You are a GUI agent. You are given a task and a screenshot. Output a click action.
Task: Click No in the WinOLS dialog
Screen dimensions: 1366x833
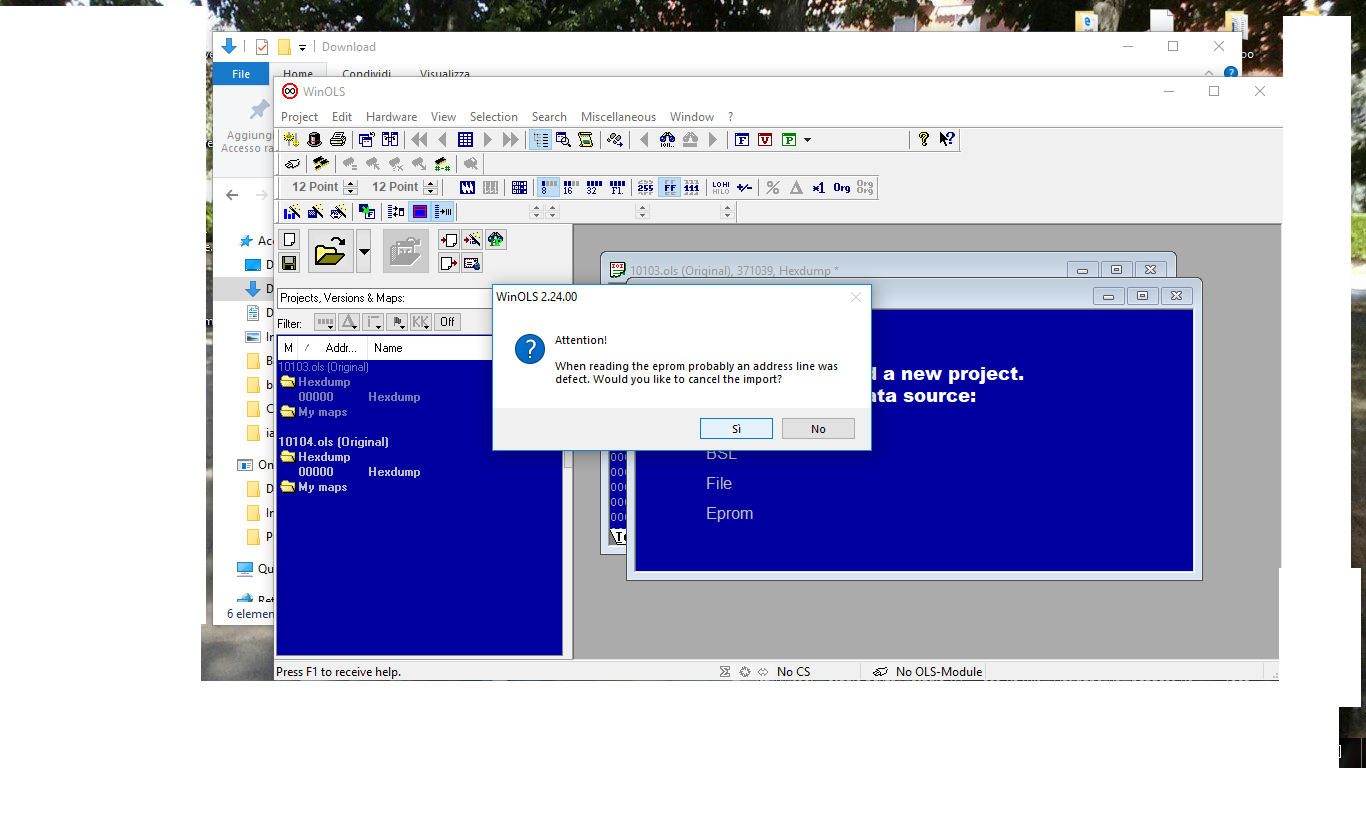[x=818, y=429]
